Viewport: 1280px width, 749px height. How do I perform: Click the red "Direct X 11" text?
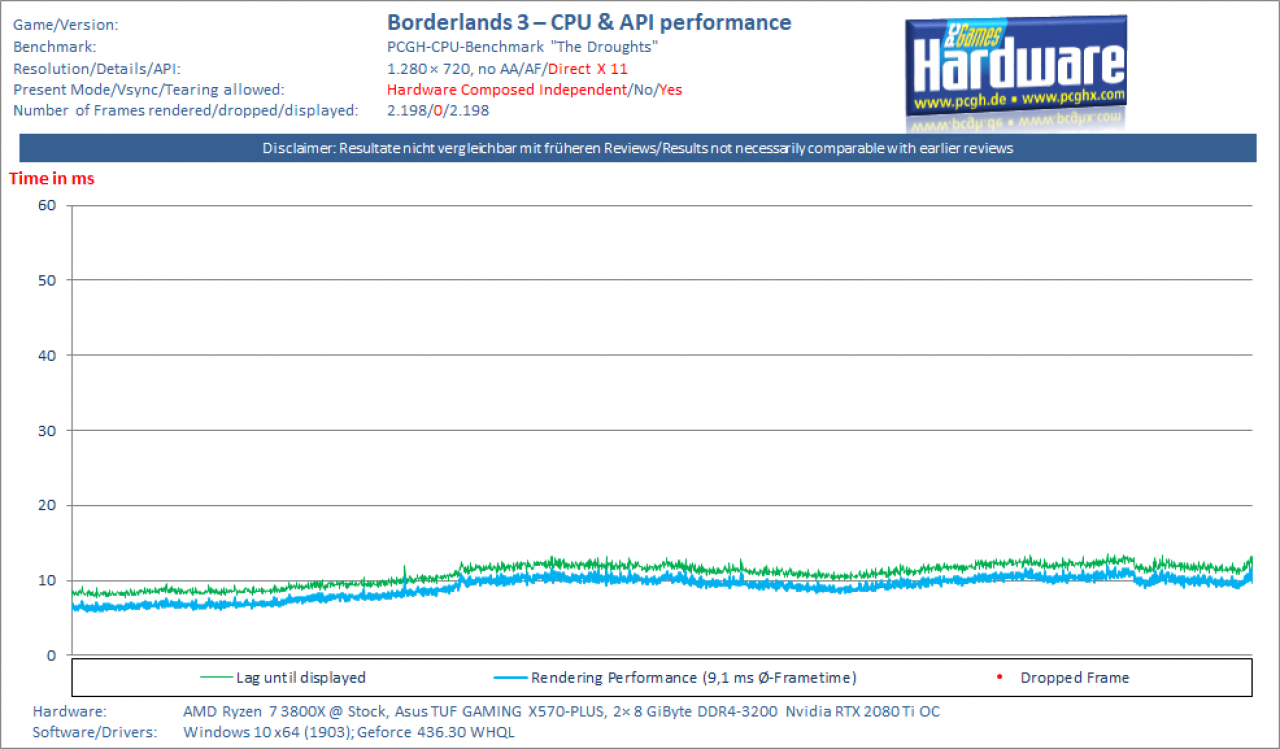tap(588, 68)
